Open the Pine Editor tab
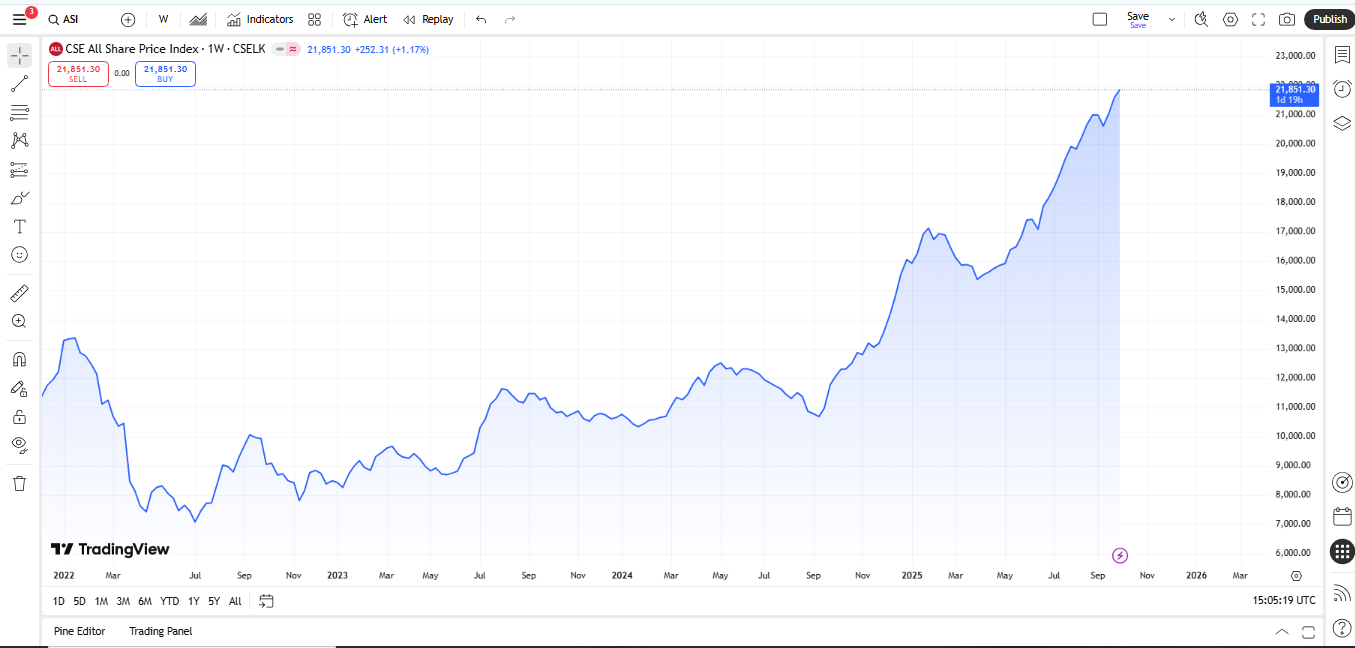1355x648 pixels. (78, 631)
